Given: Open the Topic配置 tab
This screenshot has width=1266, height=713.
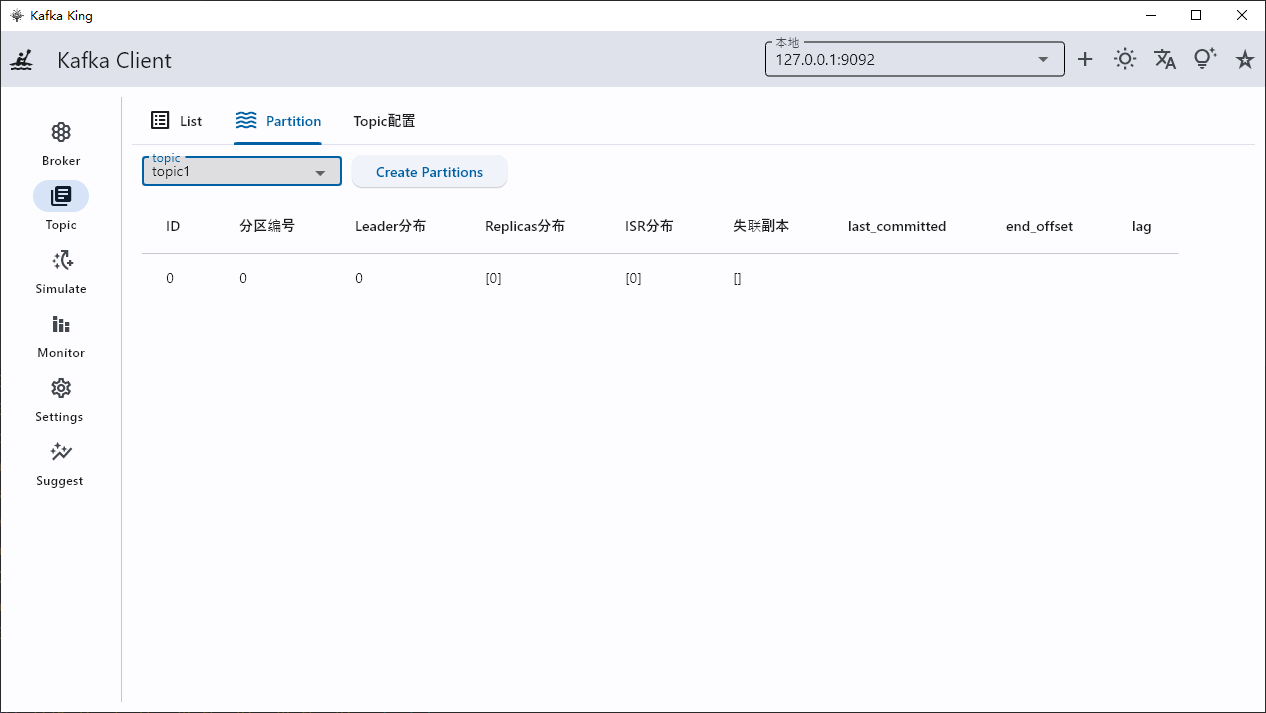Looking at the screenshot, I should point(384,120).
